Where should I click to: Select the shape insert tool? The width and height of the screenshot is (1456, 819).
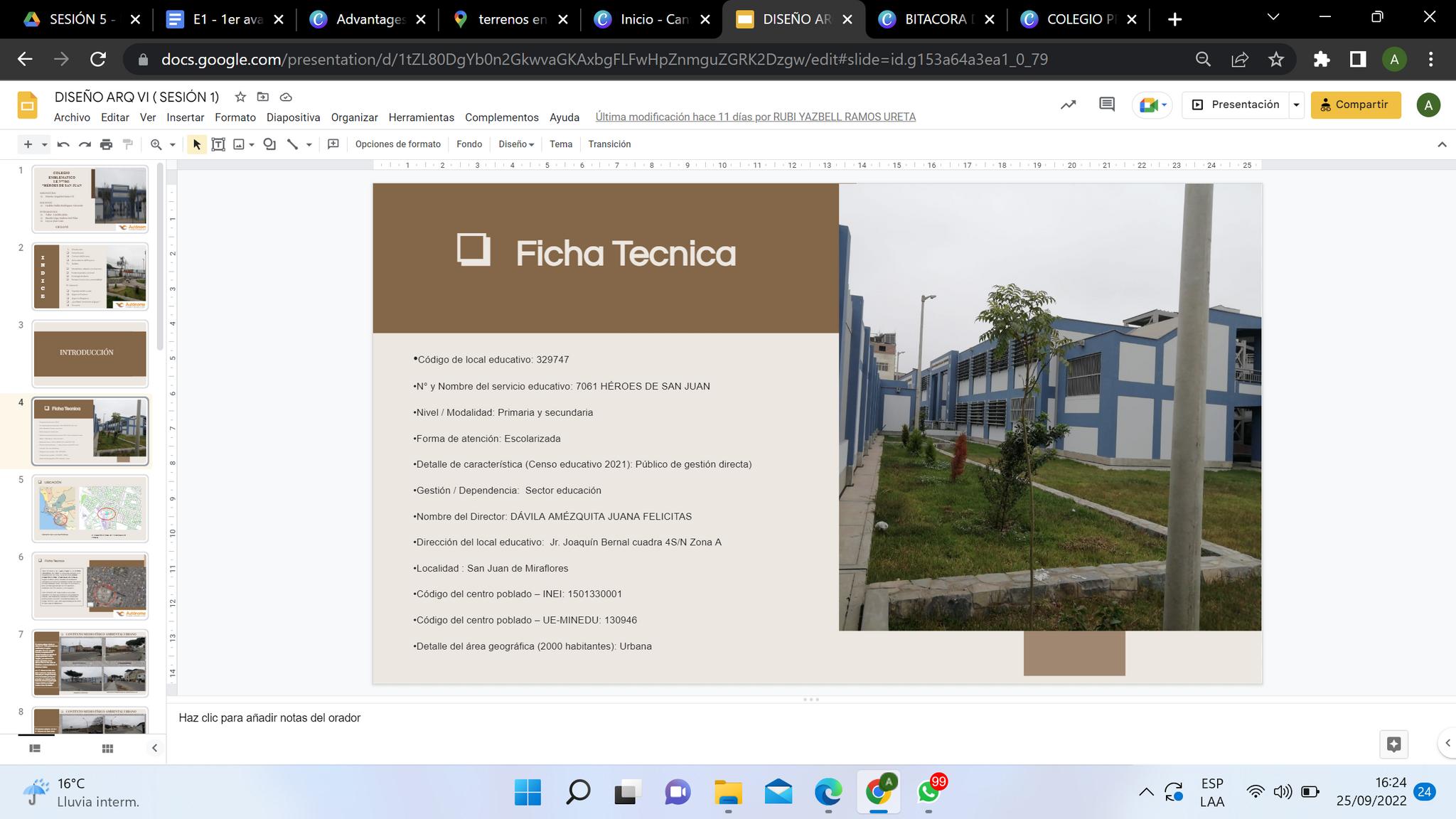(269, 144)
